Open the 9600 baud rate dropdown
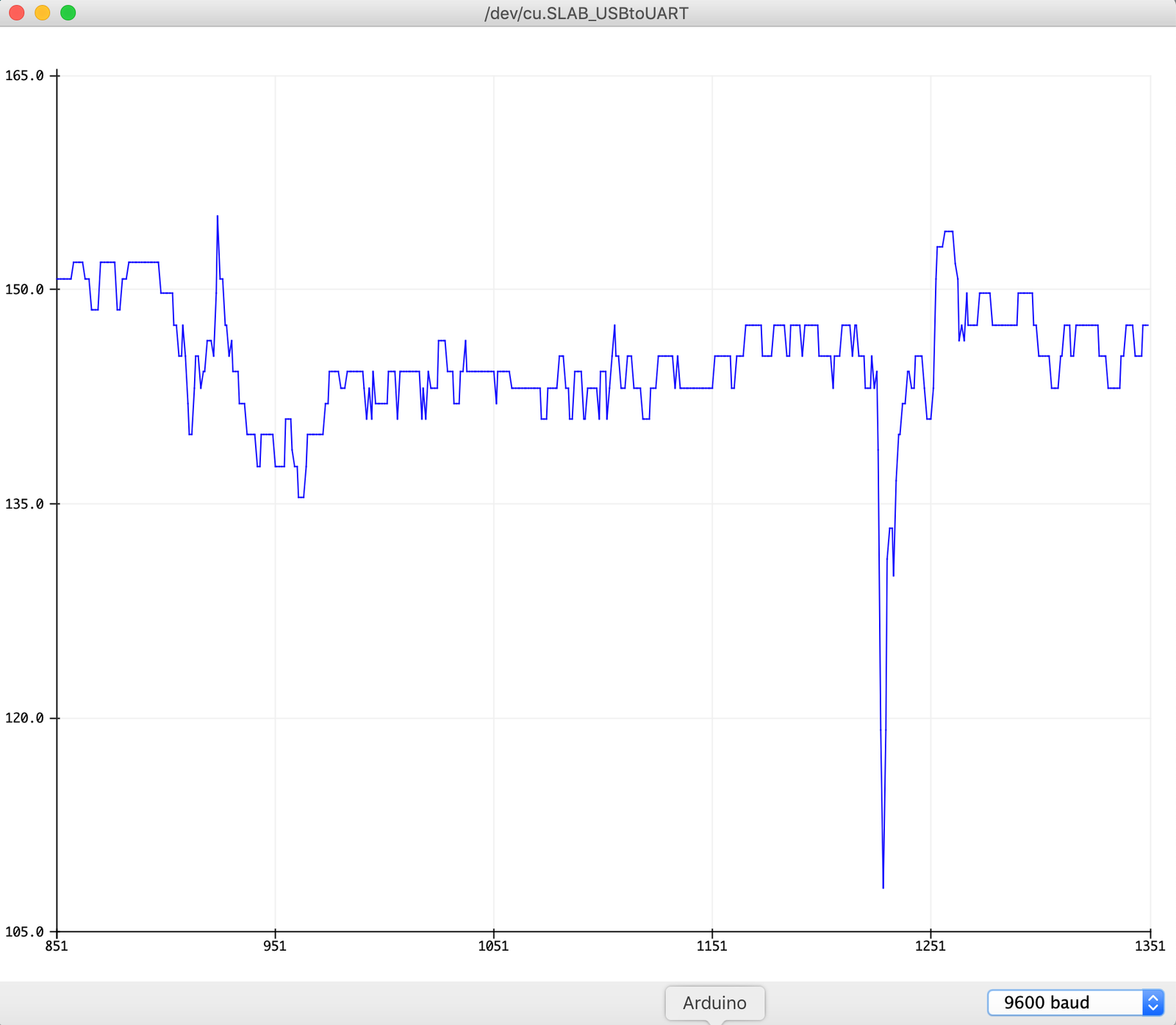This screenshot has width=1176, height=1025. tap(1064, 1002)
